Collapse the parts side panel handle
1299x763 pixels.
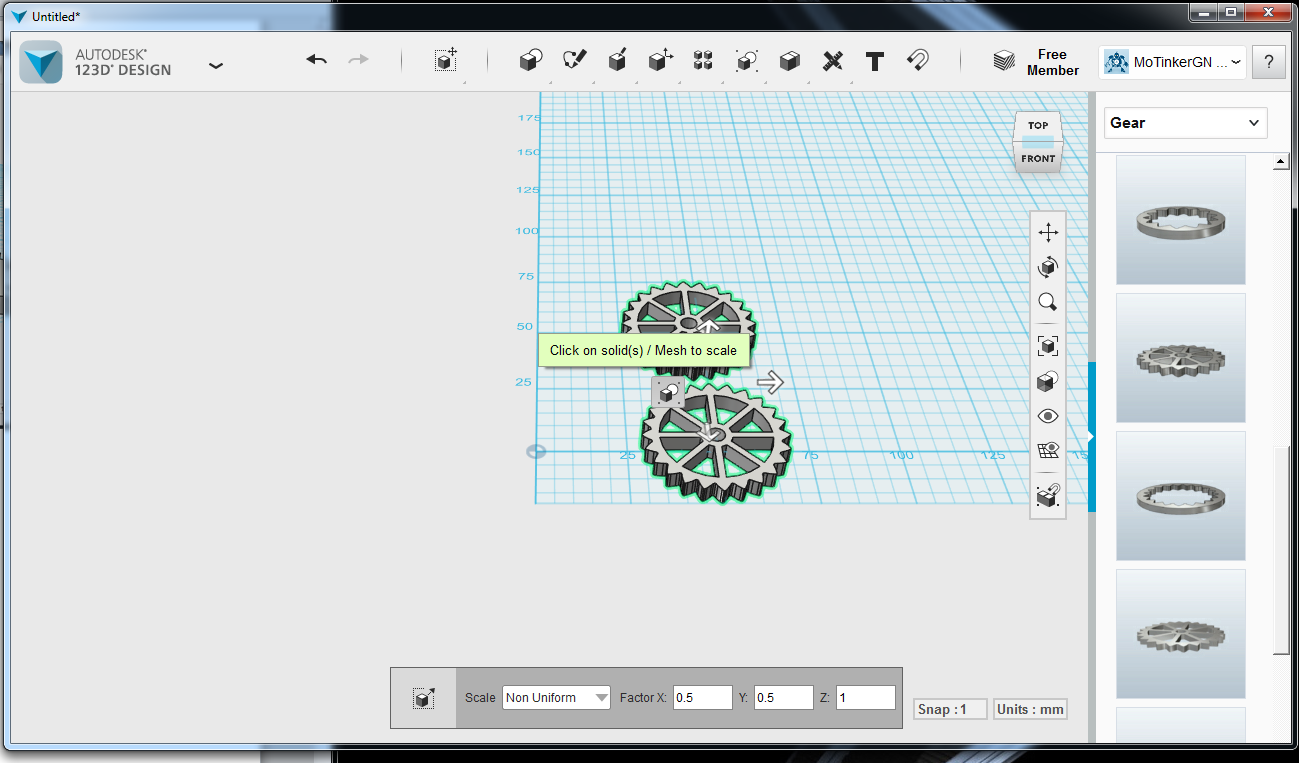[1092, 437]
